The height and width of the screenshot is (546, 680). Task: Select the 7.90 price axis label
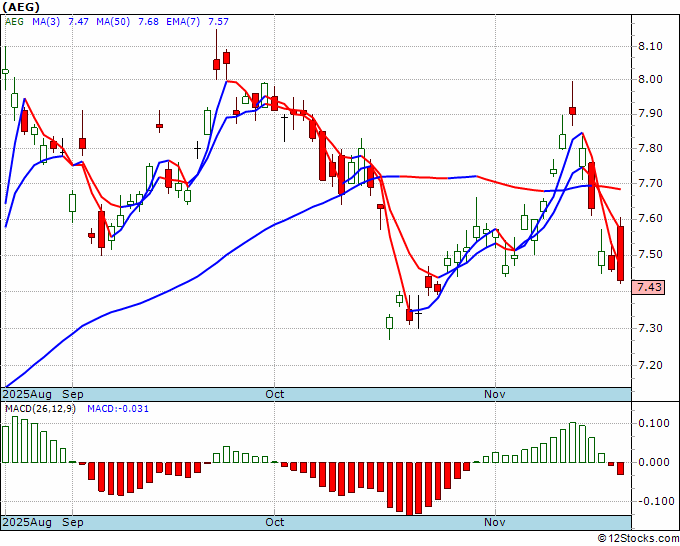[651, 114]
